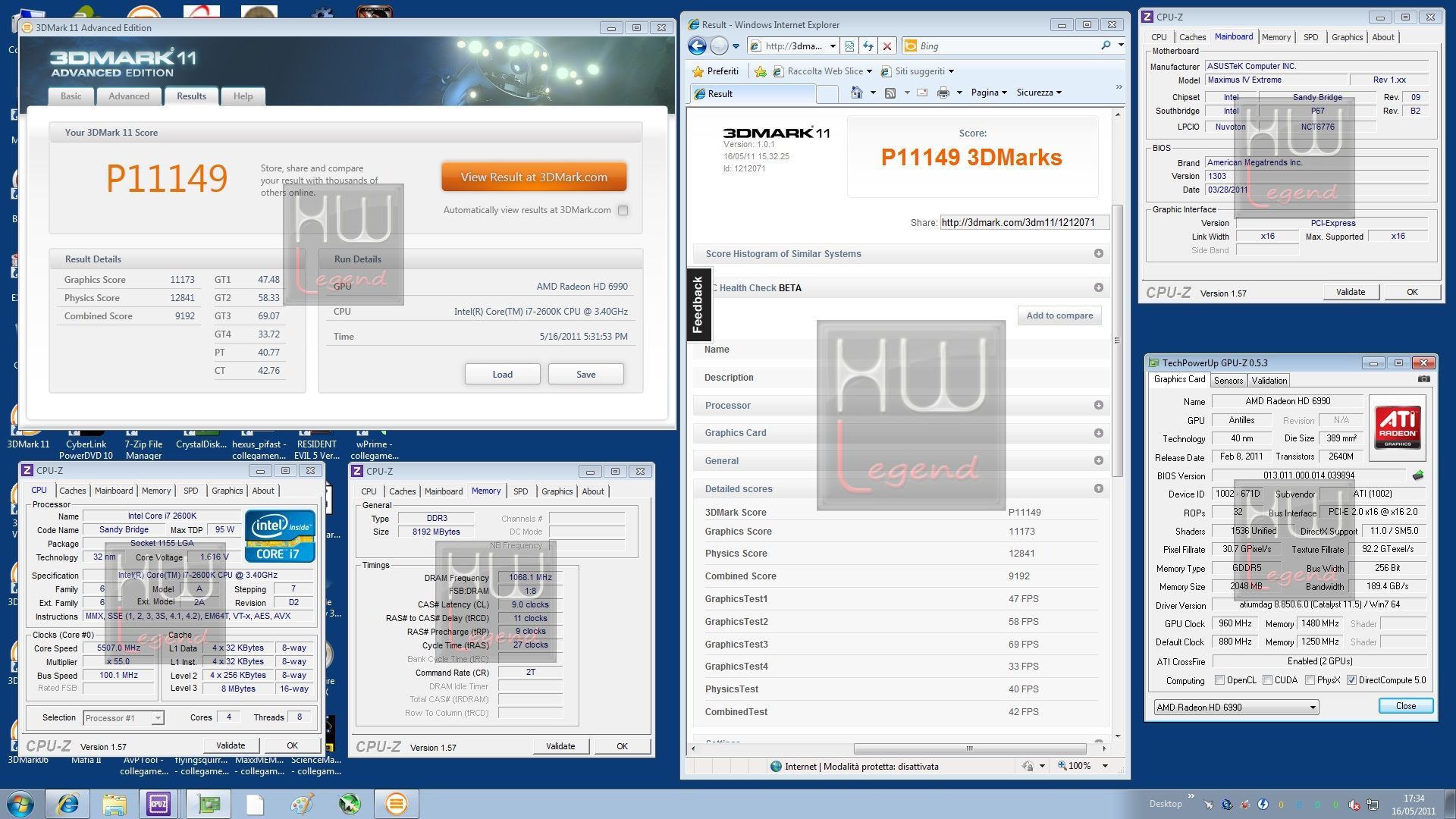Stop loading with the red X icon
Viewport: 1456px width, 819px height.
(x=886, y=46)
